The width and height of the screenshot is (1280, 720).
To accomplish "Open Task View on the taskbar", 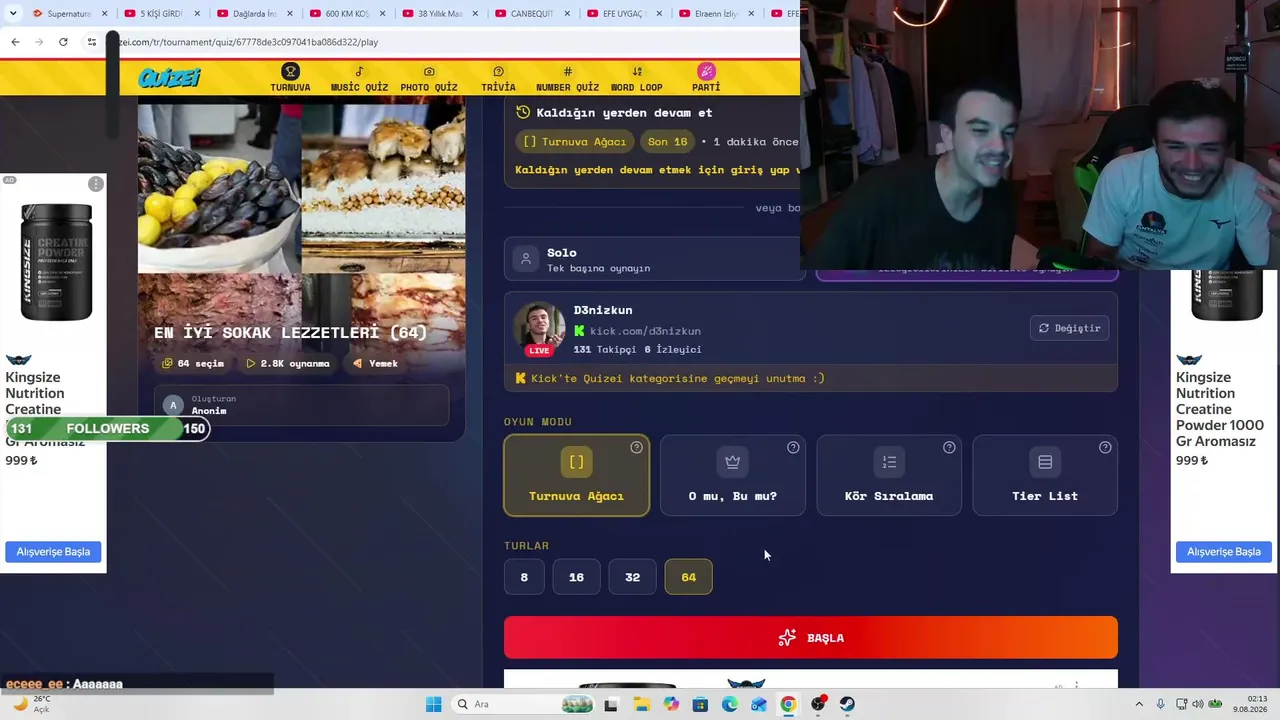I will [611, 704].
